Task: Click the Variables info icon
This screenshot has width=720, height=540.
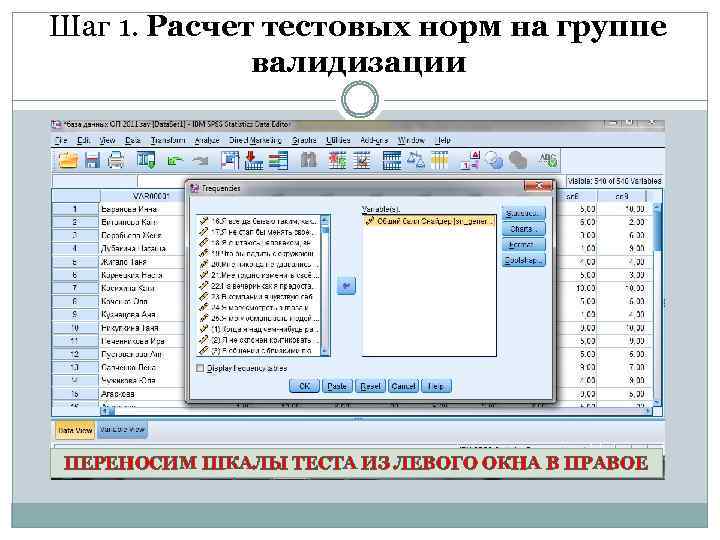Action: pos(278,161)
